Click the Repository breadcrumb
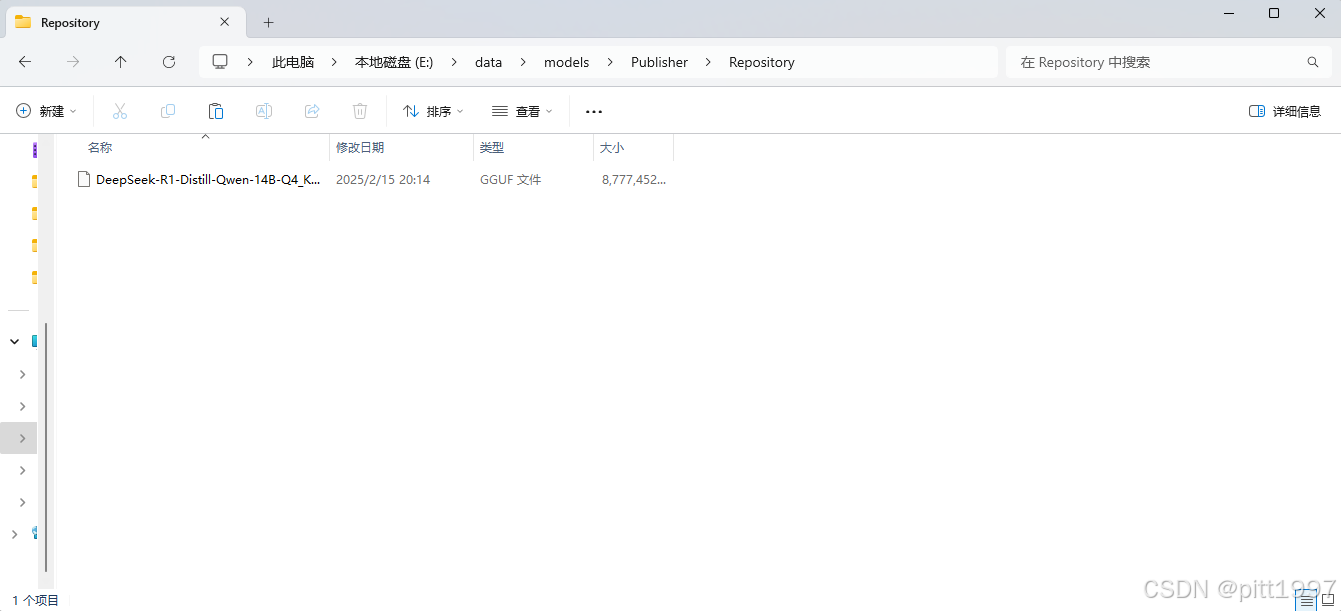Screen dimensions: 1341x611 coord(761,62)
